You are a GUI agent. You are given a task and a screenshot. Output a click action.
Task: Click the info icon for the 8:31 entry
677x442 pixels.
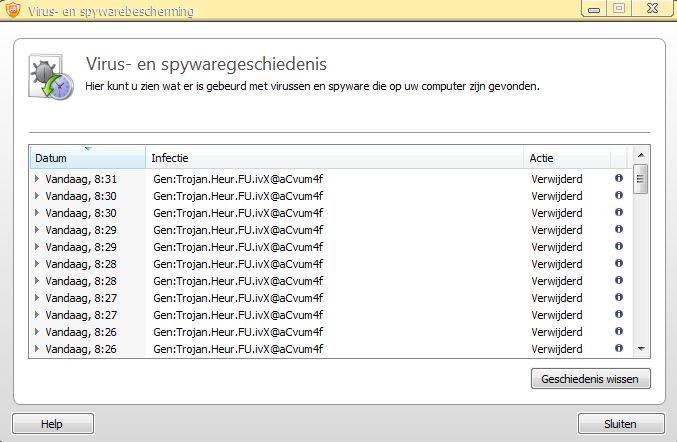point(618,178)
